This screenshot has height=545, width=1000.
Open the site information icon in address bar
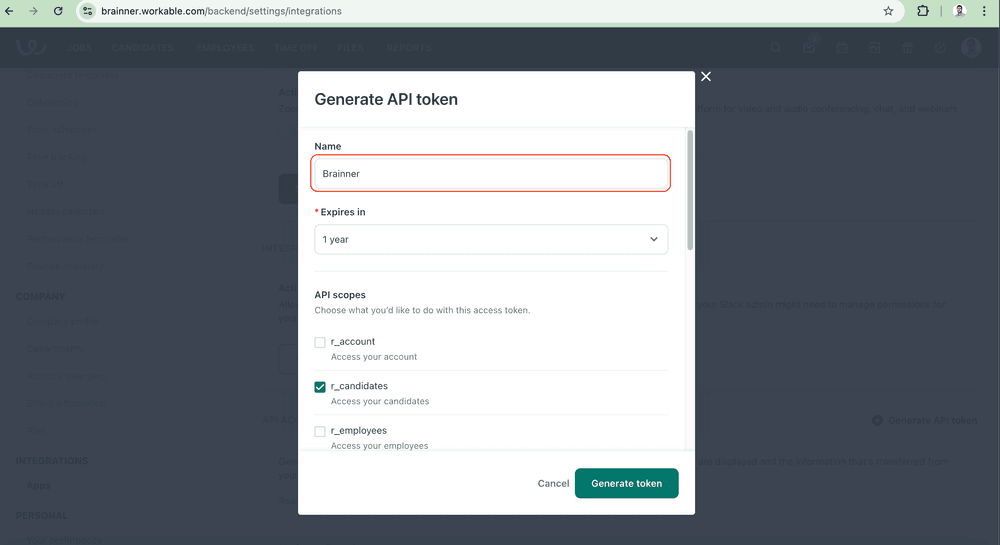(x=88, y=11)
